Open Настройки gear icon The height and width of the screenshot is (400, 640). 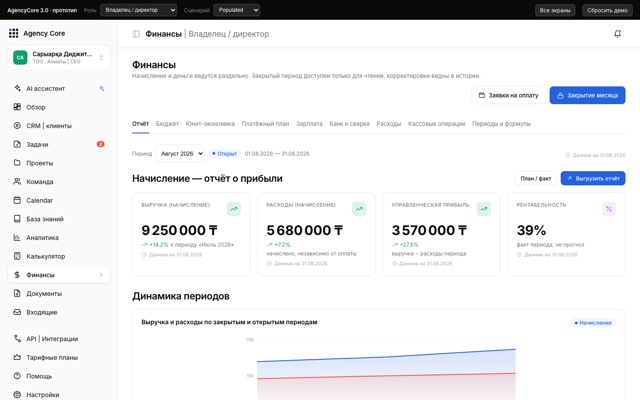tap(17, 395)
